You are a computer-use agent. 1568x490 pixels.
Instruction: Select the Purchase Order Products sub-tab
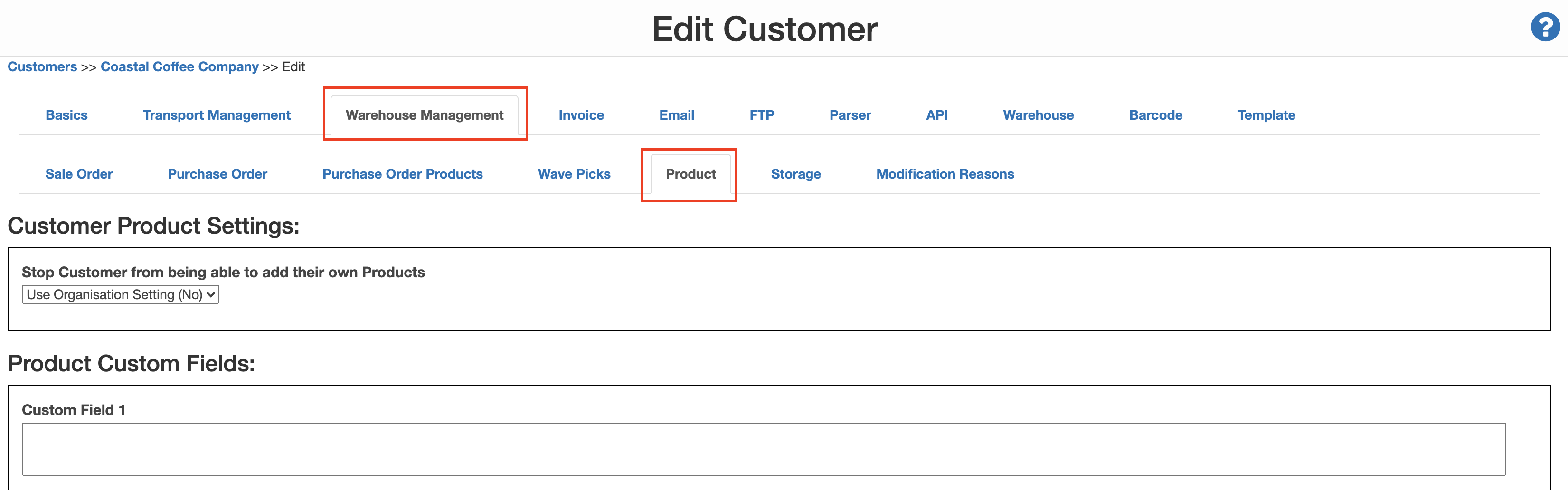tap(402, 173)
